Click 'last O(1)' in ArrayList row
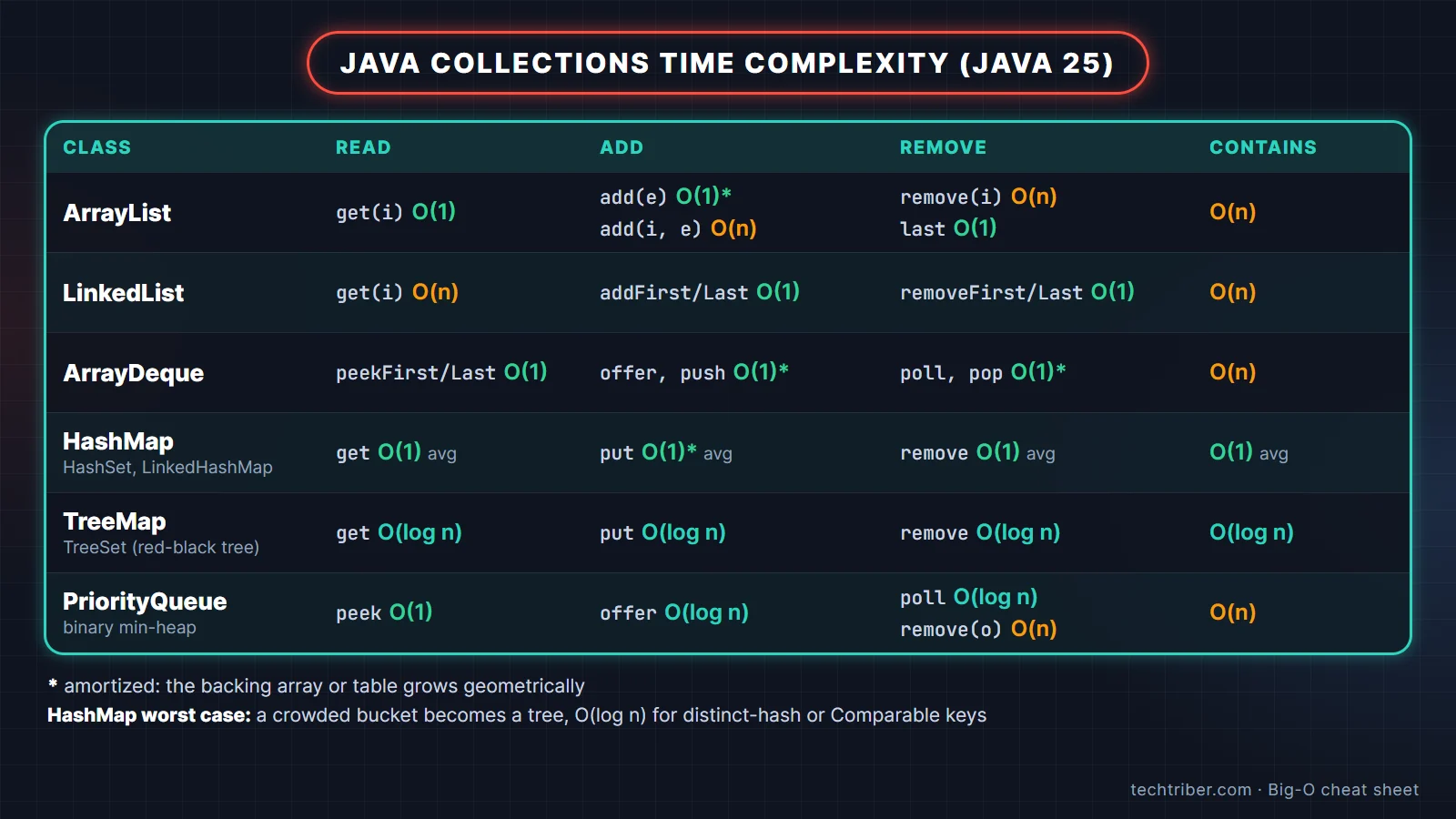The height and width of the screenshot is (819, 1456). click(948, 228)
